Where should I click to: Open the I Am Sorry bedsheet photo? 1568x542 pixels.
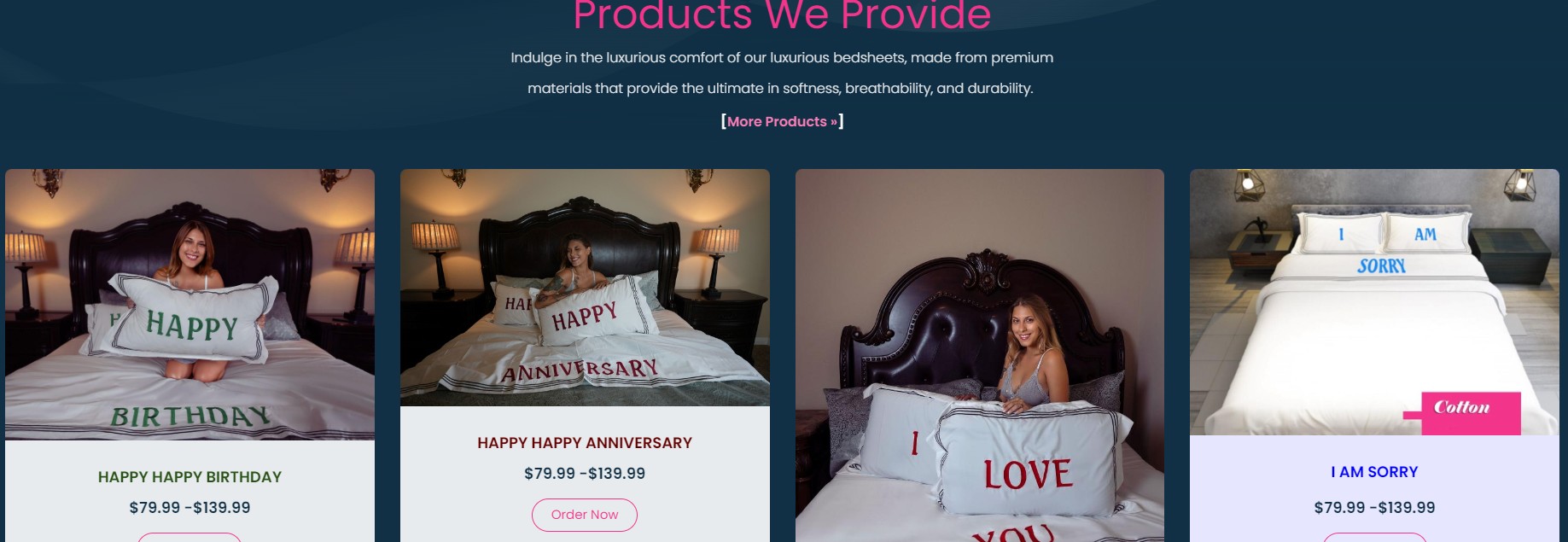coord(1374,302)
